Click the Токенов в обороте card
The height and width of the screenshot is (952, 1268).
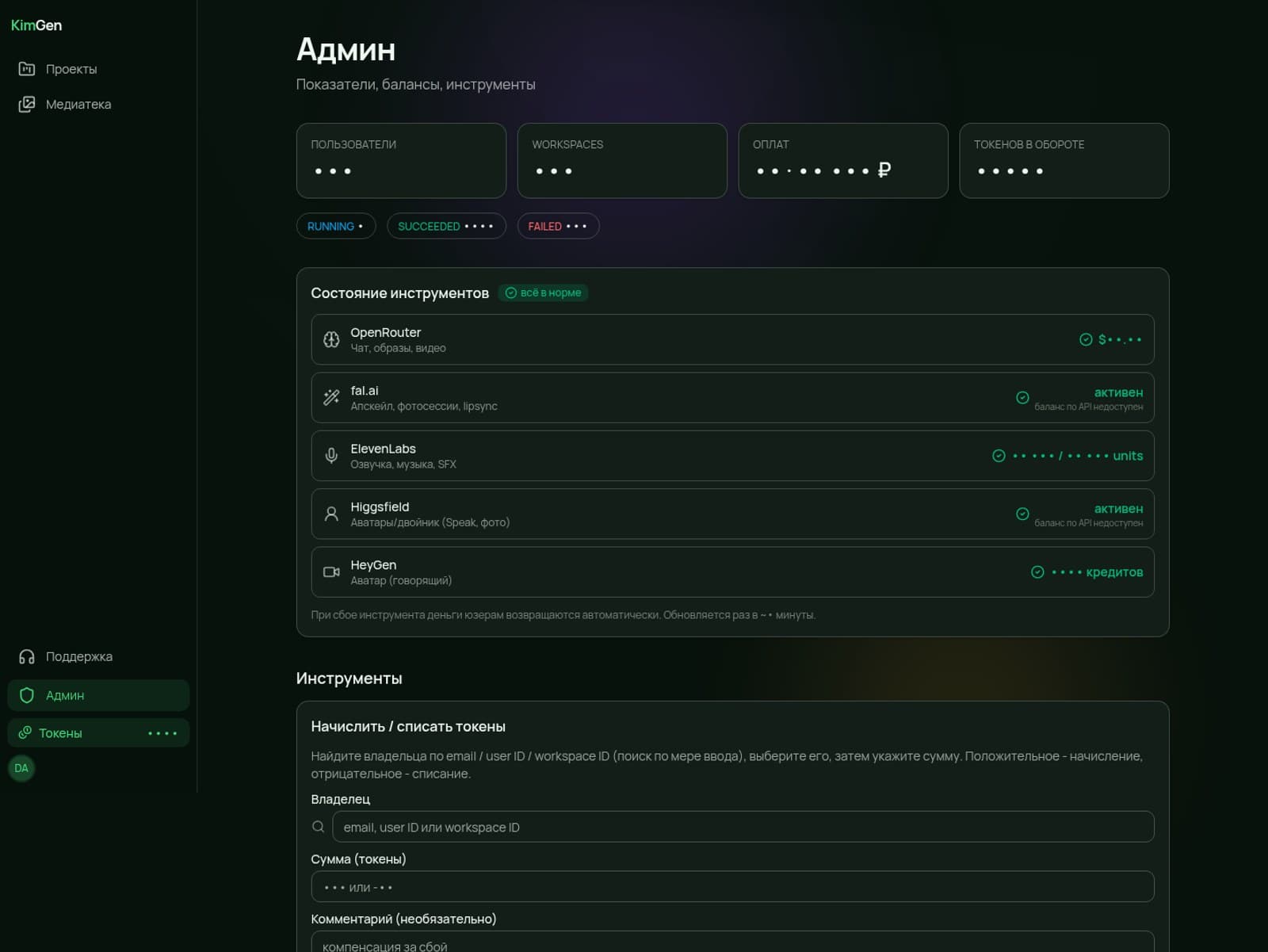(x=1064, y=160)
